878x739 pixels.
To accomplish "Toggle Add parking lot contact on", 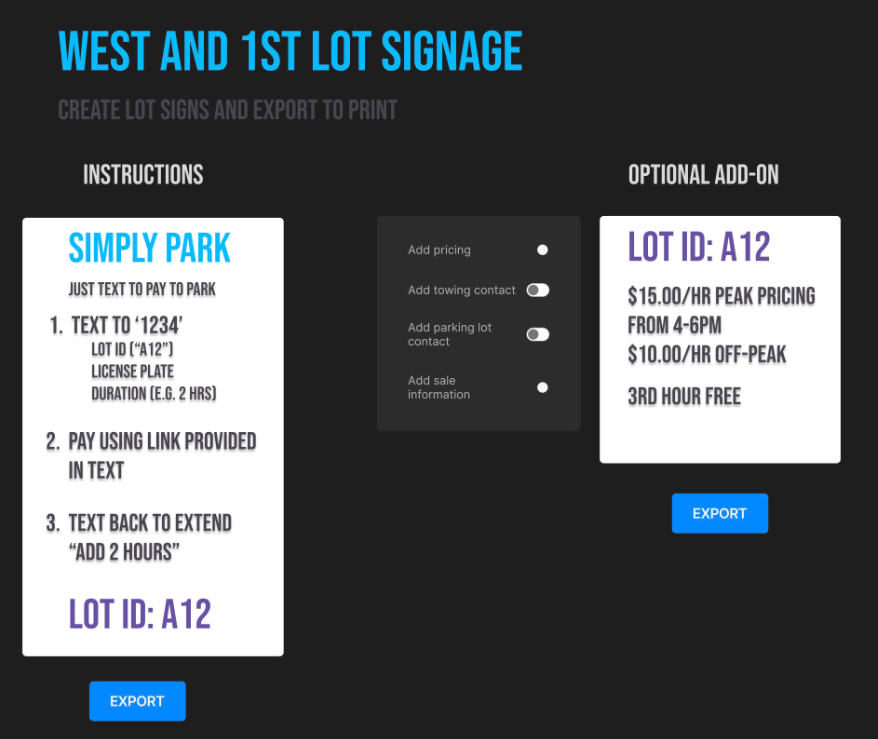I will (537, 334).
